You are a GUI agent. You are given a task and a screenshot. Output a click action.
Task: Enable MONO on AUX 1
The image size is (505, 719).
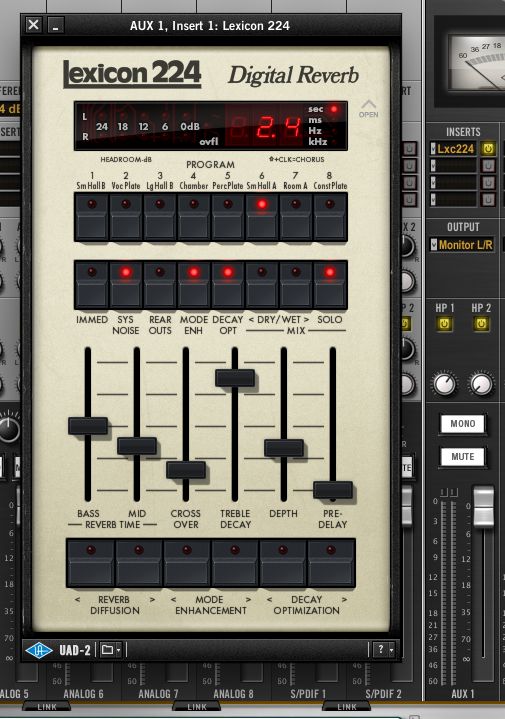point(462,424)
